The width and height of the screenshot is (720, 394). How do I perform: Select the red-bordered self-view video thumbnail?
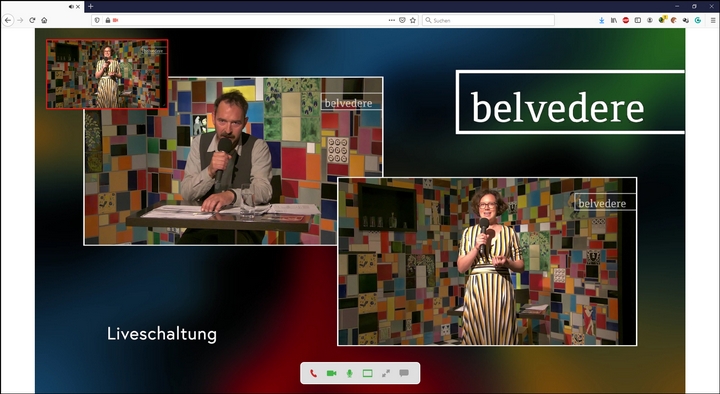pyautogui.click(x=107, y=74)
